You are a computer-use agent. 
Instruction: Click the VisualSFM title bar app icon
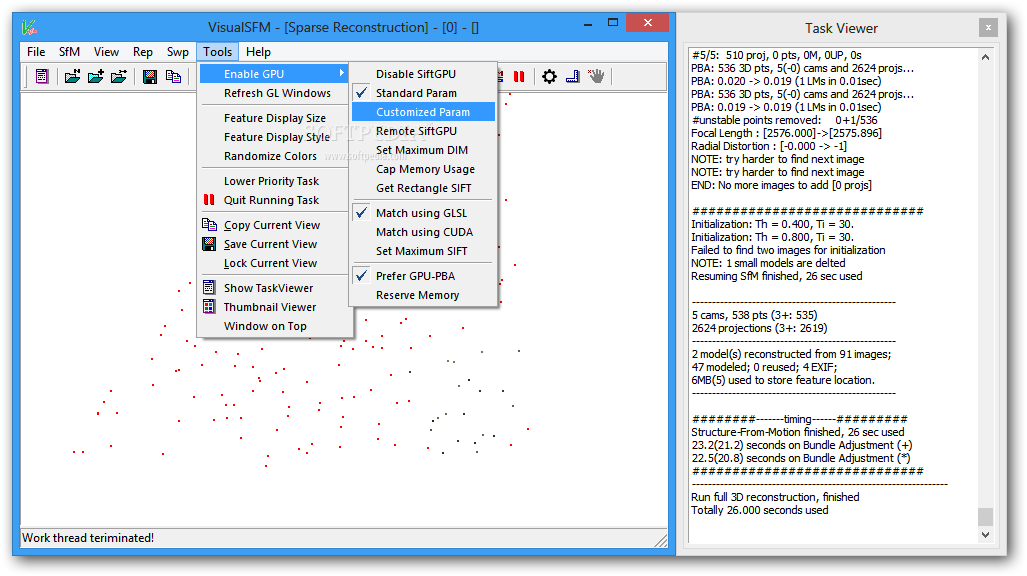[29, 28]
